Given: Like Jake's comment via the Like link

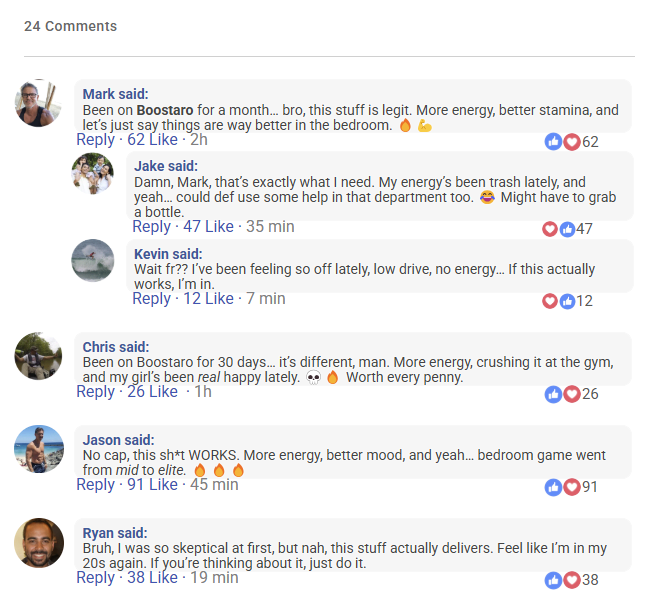Looking at the screenshot, I should point(219,227).
